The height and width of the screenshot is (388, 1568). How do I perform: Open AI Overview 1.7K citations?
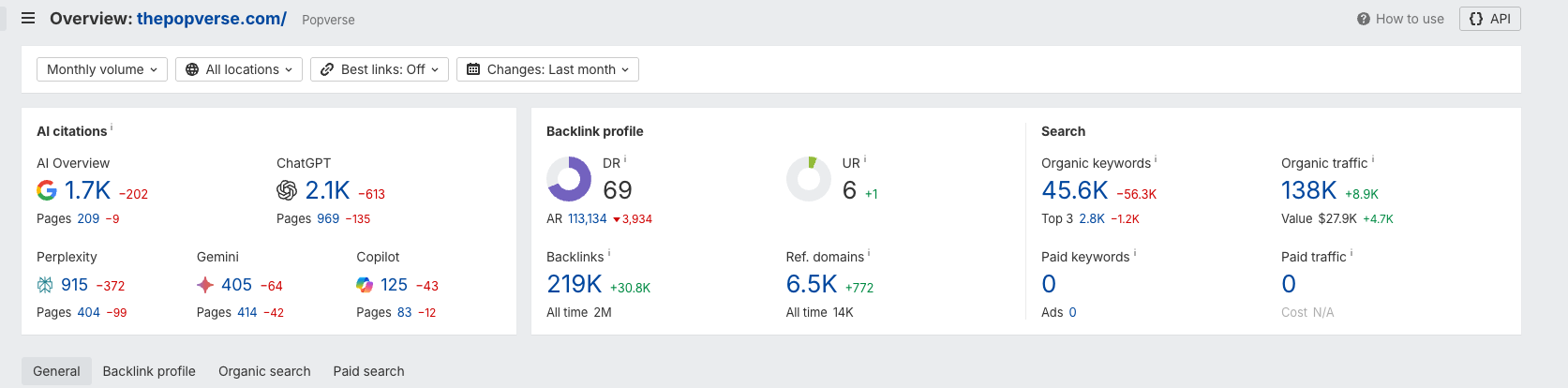pos(88,190)
